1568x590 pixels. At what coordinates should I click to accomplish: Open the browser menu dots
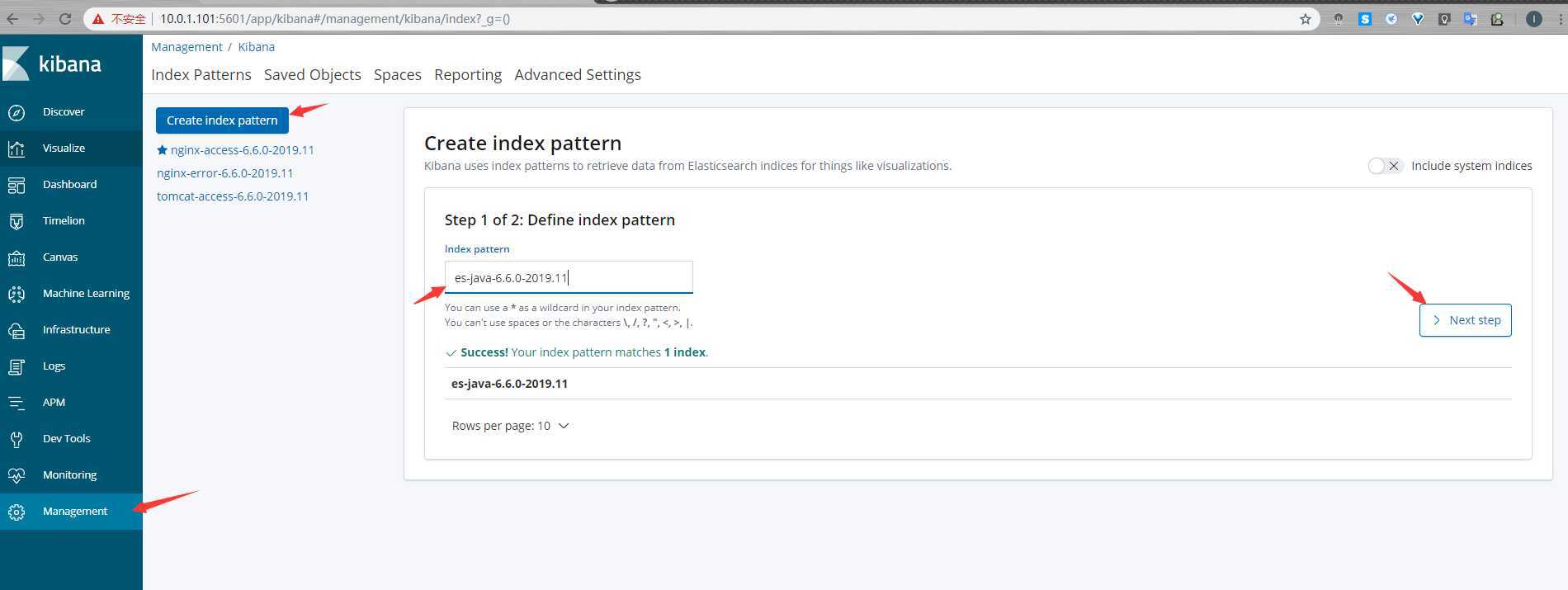[1560, 18]
